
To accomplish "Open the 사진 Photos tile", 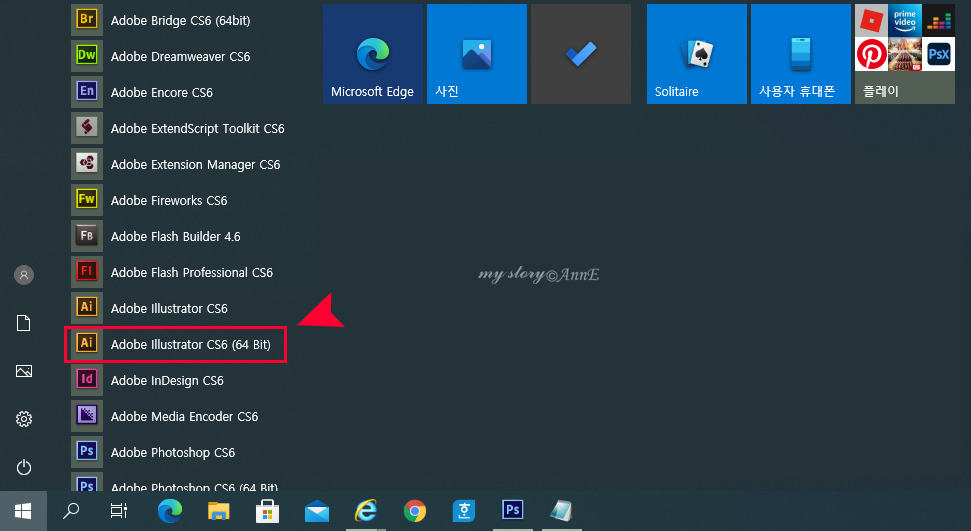I will (477, 54).
